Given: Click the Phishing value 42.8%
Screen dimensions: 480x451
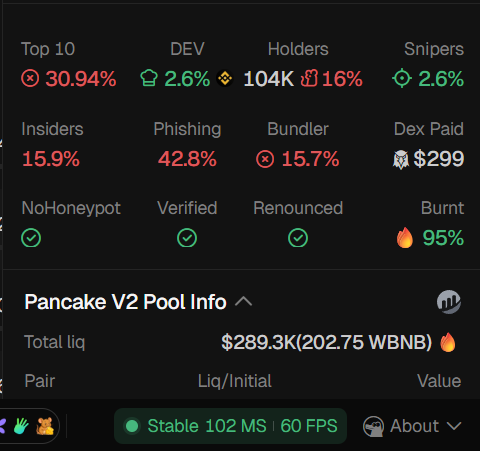Looking at the screenshot, I should [x=187, y=159].
